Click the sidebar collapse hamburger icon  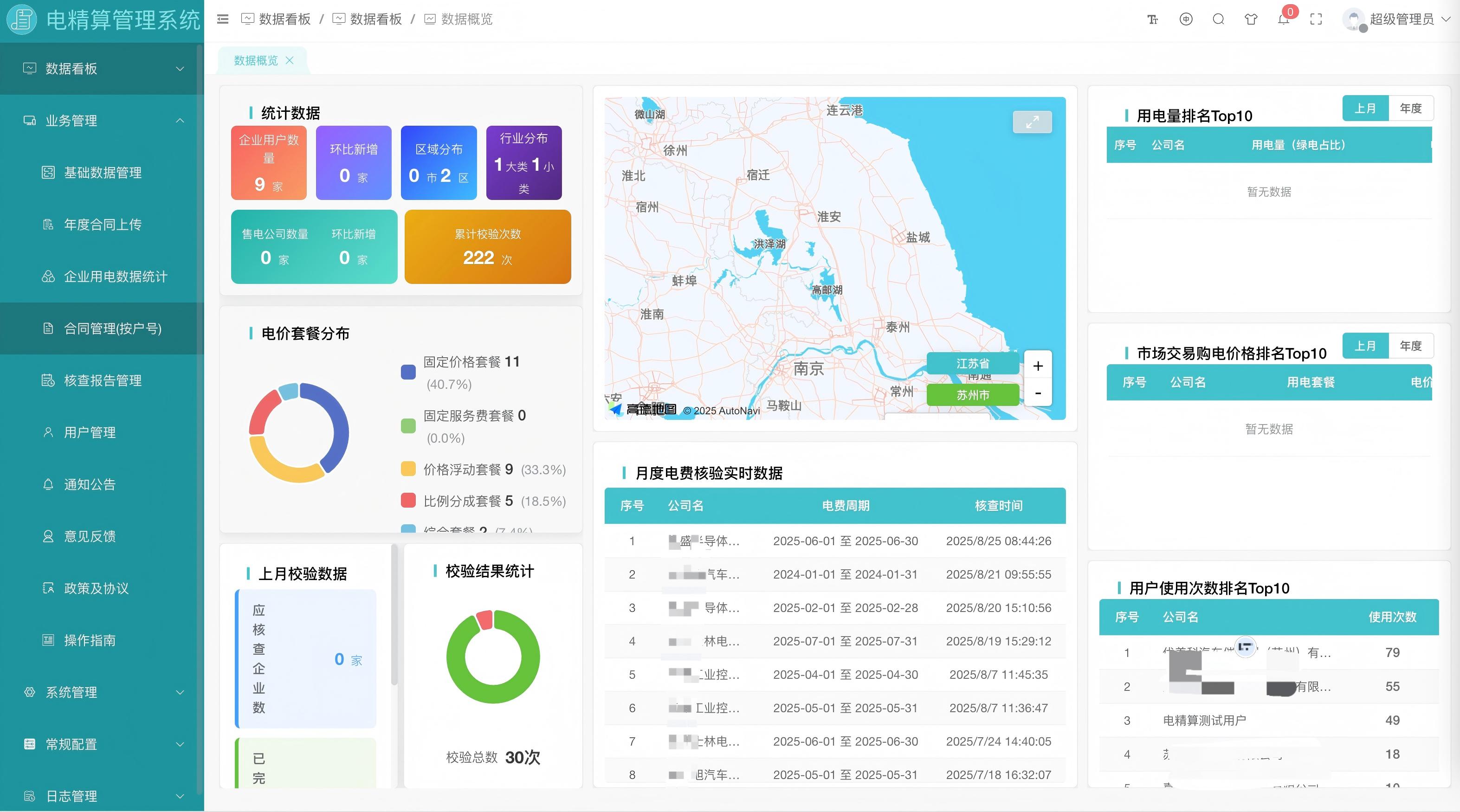pyautogui.click(x=223, y=19)
